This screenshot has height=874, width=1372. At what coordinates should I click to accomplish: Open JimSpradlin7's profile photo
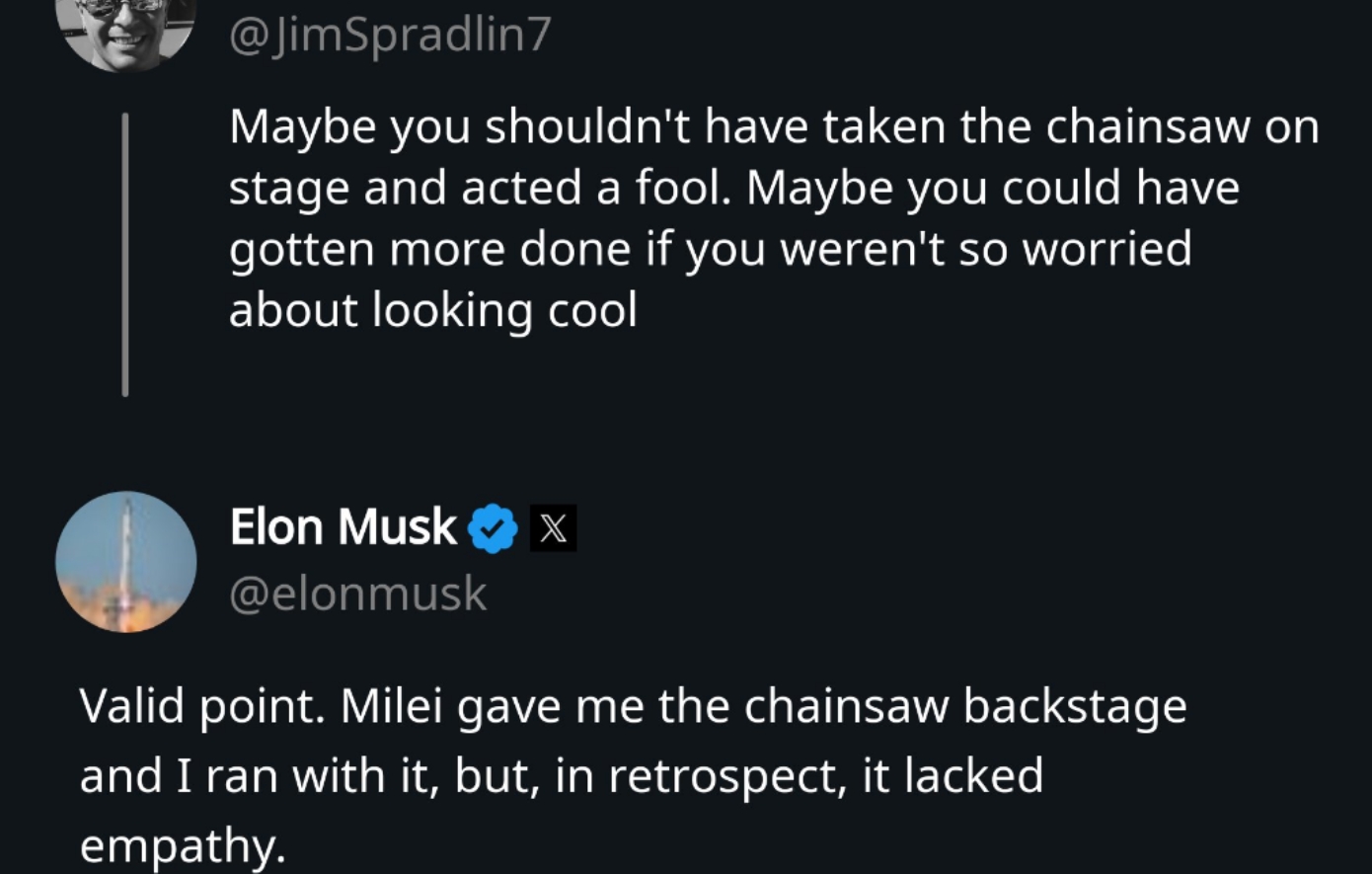[126, 30]
